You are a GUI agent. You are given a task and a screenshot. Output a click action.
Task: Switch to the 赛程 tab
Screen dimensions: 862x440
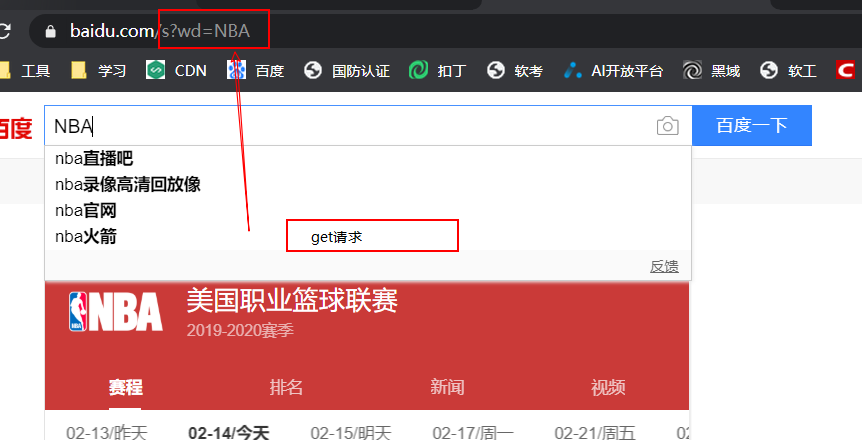coord(125,387)
